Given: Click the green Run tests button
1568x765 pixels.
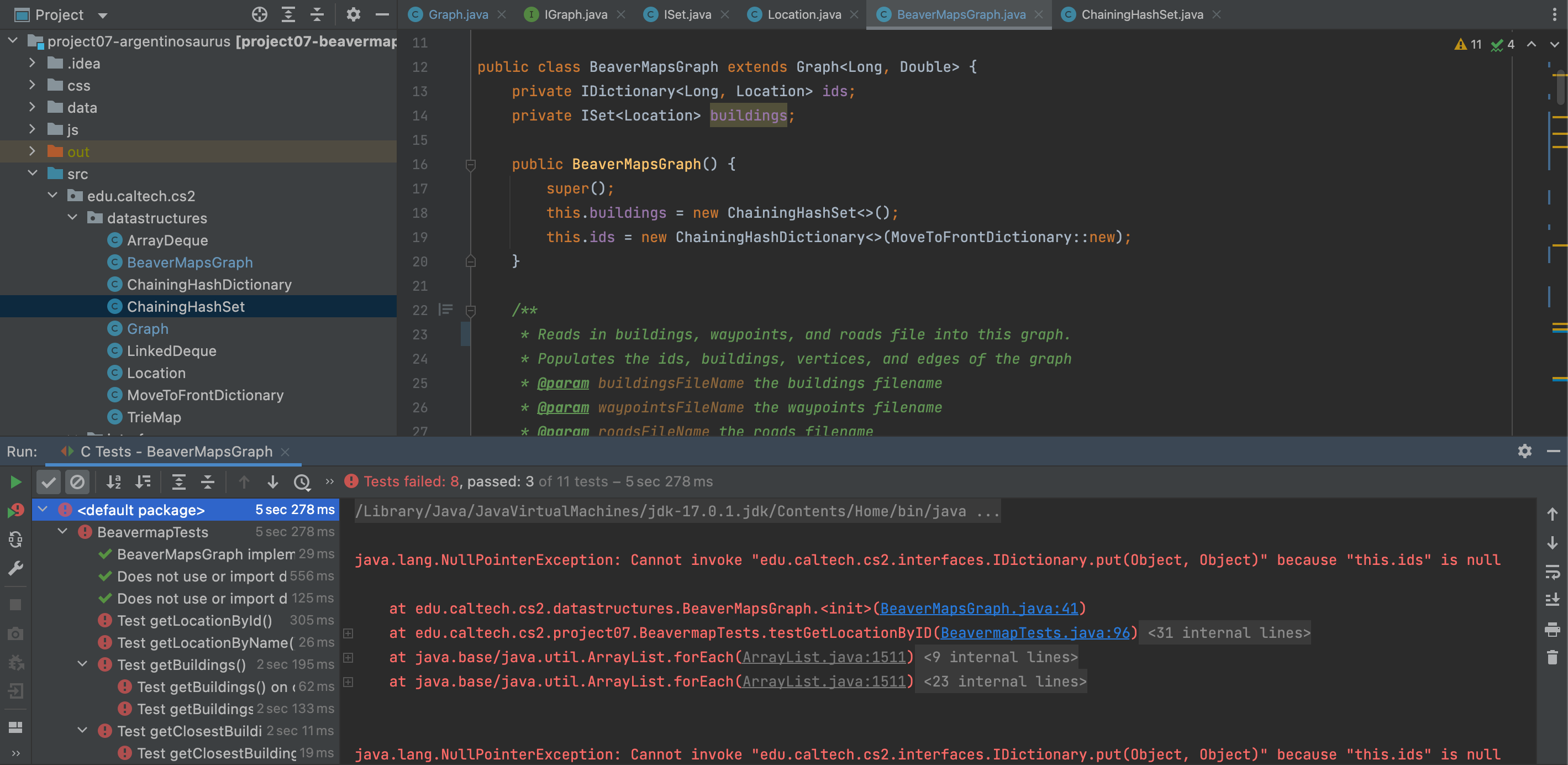Looking at the screenshot, I should pos(16,482).
